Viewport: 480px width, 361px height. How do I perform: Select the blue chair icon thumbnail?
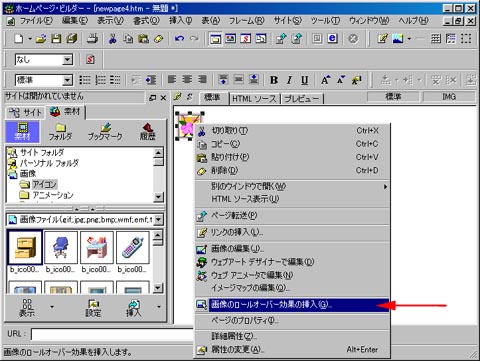61,248
